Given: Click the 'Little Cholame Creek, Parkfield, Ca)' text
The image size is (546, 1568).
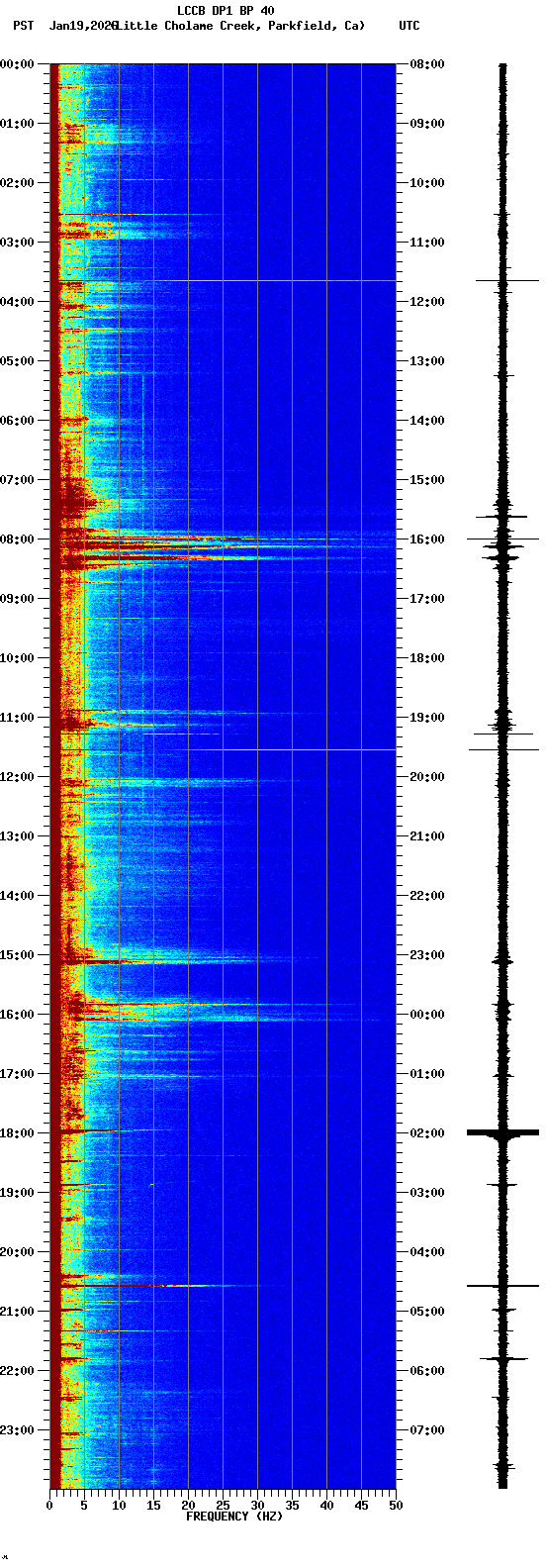Looking at the screenshot, I should 240,26.
